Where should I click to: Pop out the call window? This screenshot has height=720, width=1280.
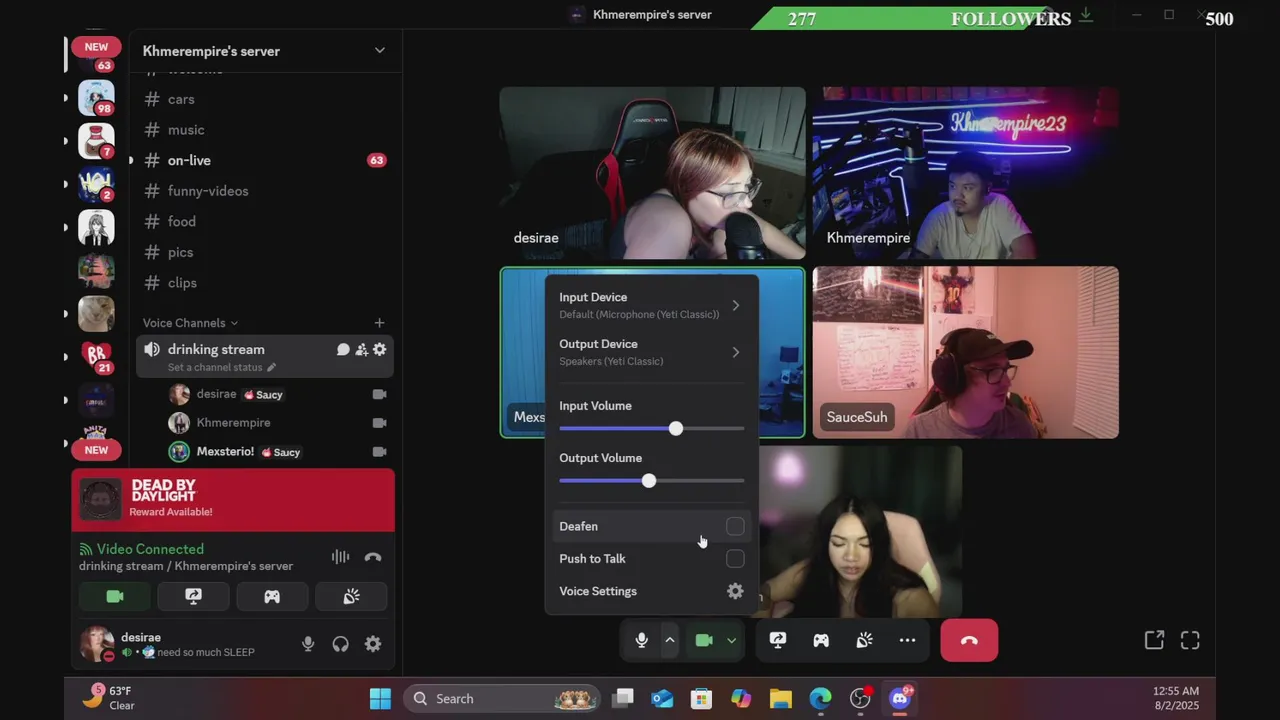[1154, 640]
